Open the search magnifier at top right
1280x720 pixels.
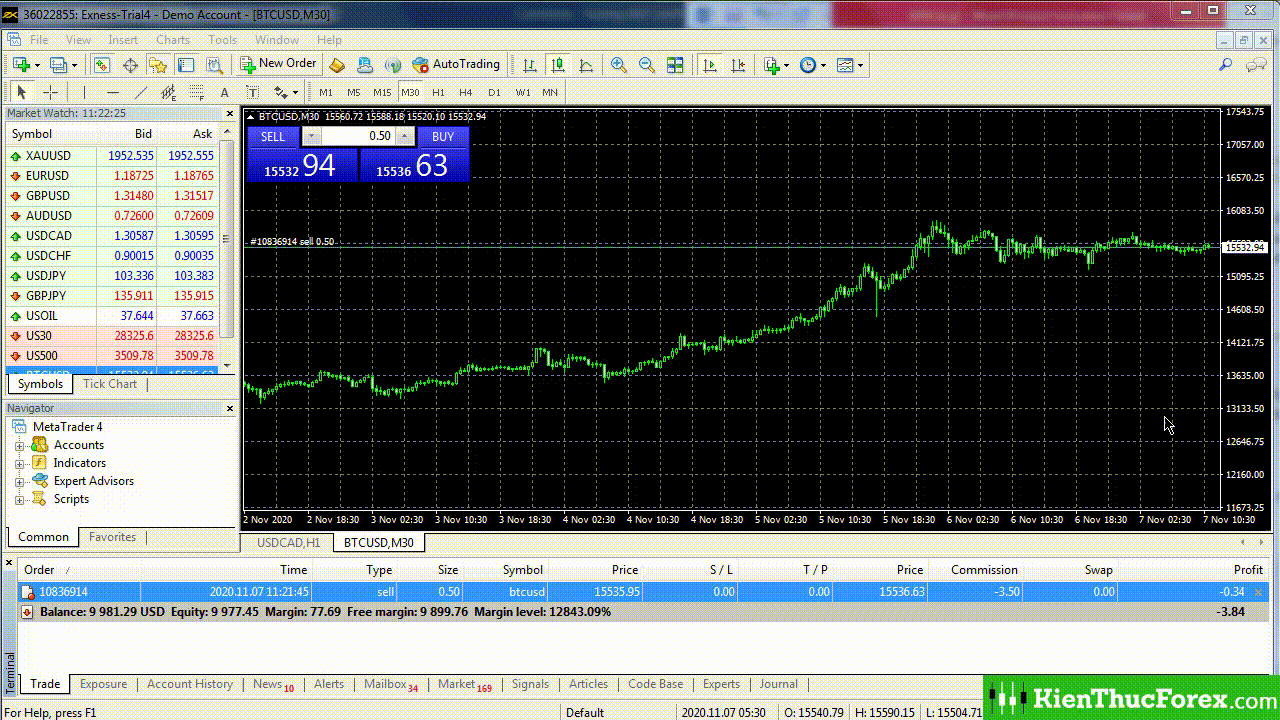[1225, 65]
